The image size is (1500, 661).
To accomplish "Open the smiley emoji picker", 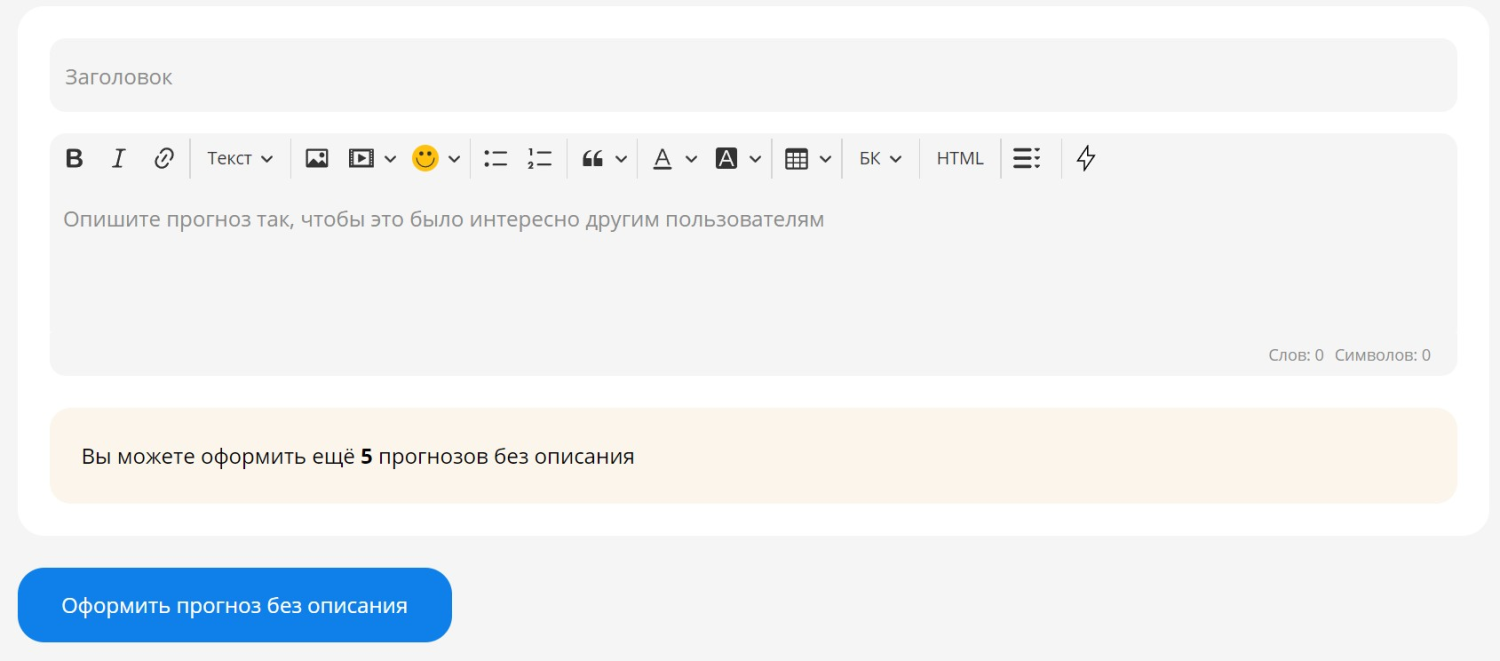I will 426,158.
